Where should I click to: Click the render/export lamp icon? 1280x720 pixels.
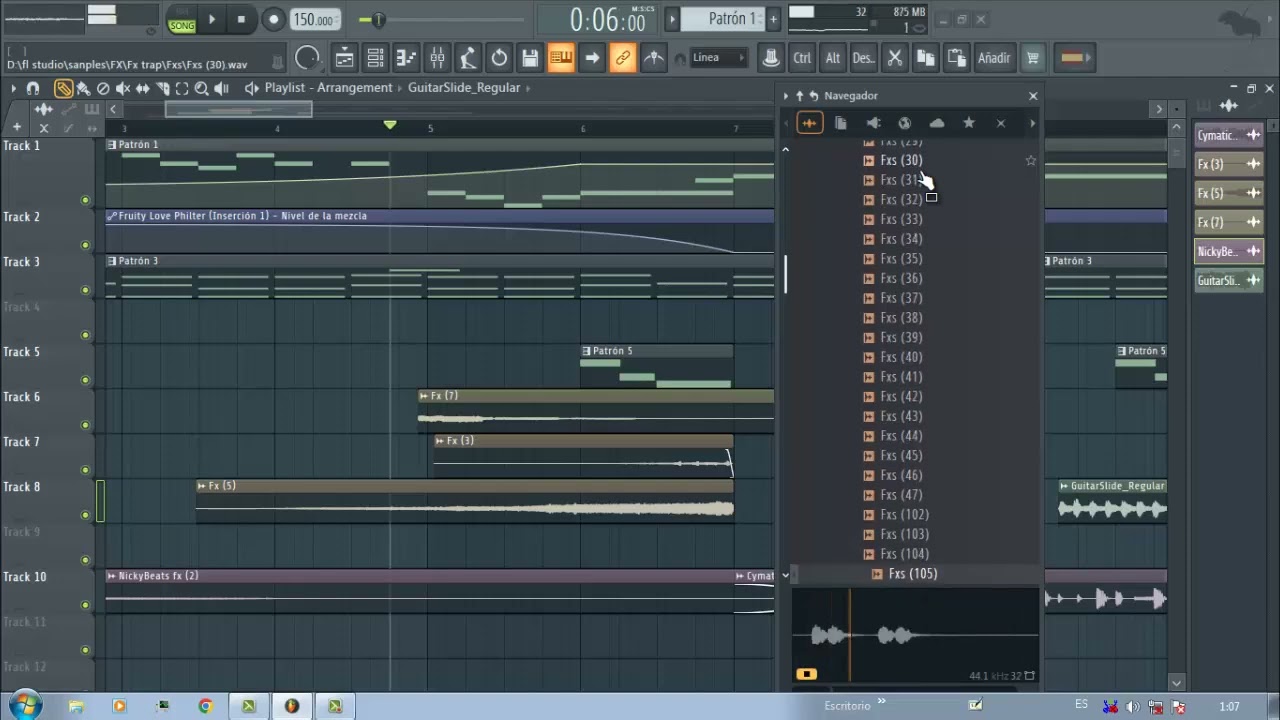click(x=468, y=58)
